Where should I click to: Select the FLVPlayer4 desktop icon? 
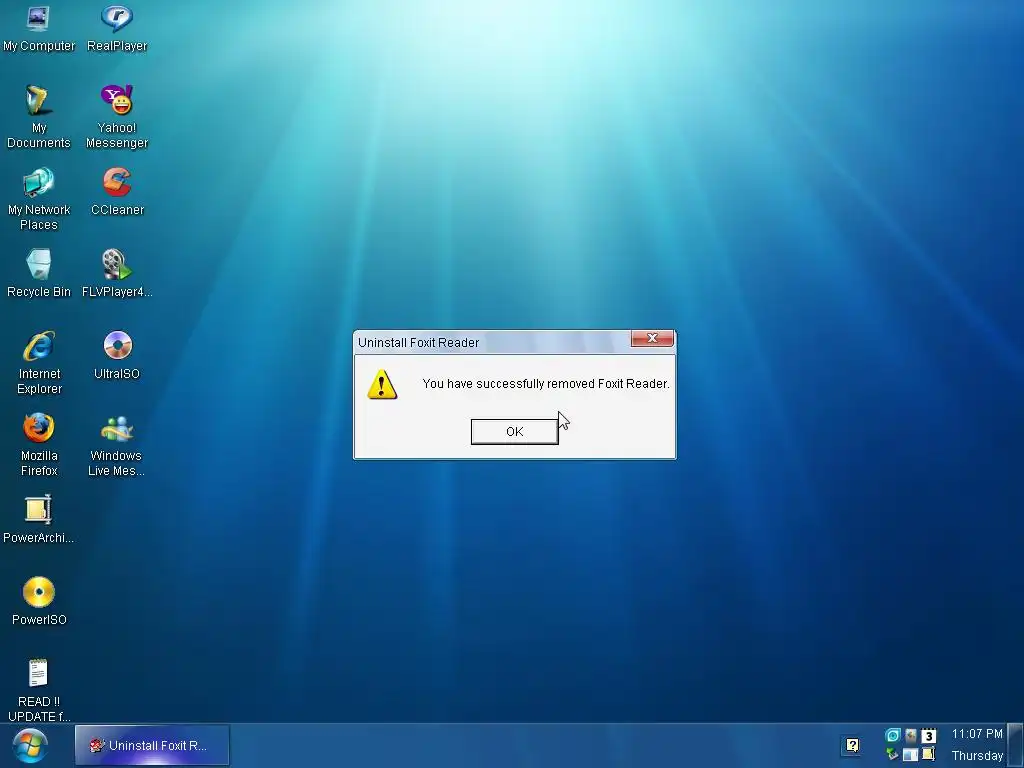pyautogui.click(x=117, y=274)
